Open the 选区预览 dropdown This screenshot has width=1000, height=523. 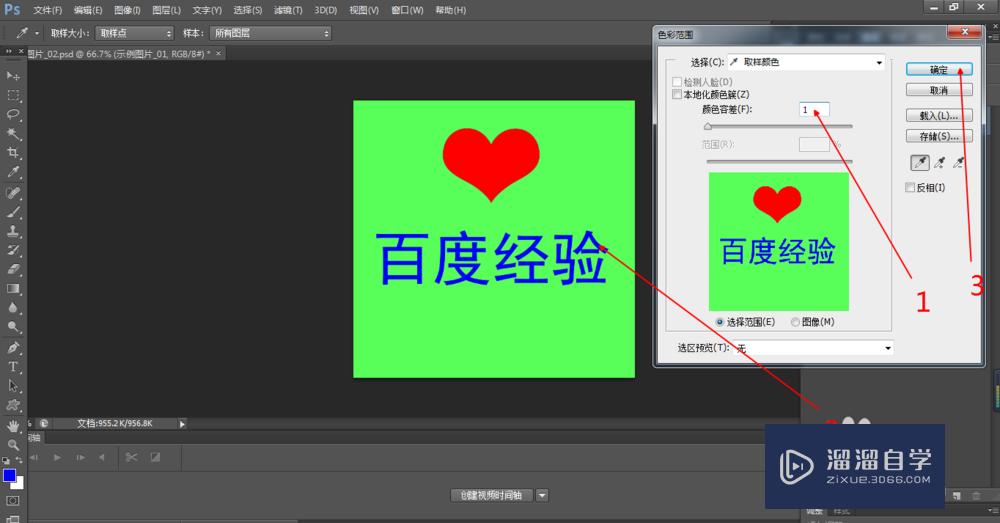(812, 348)
